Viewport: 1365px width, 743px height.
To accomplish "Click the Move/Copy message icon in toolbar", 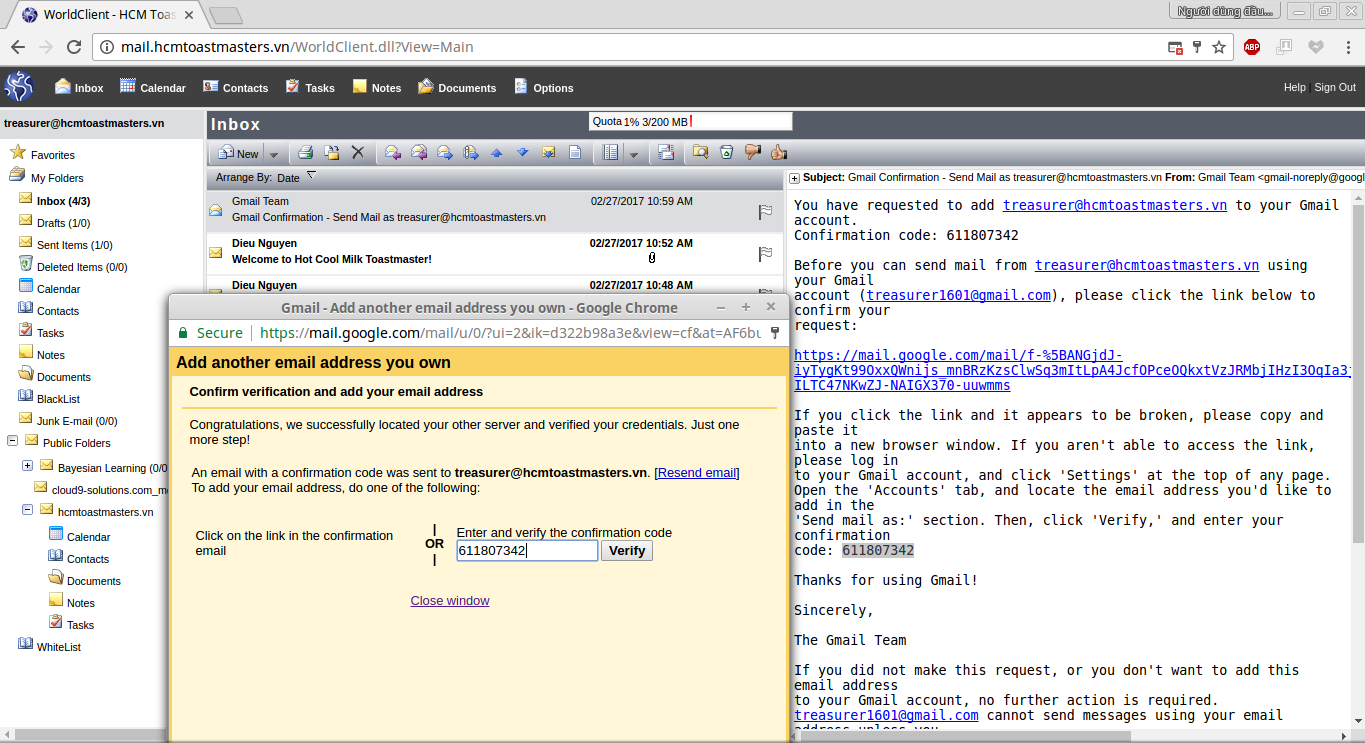I will [x=332, y=153].
